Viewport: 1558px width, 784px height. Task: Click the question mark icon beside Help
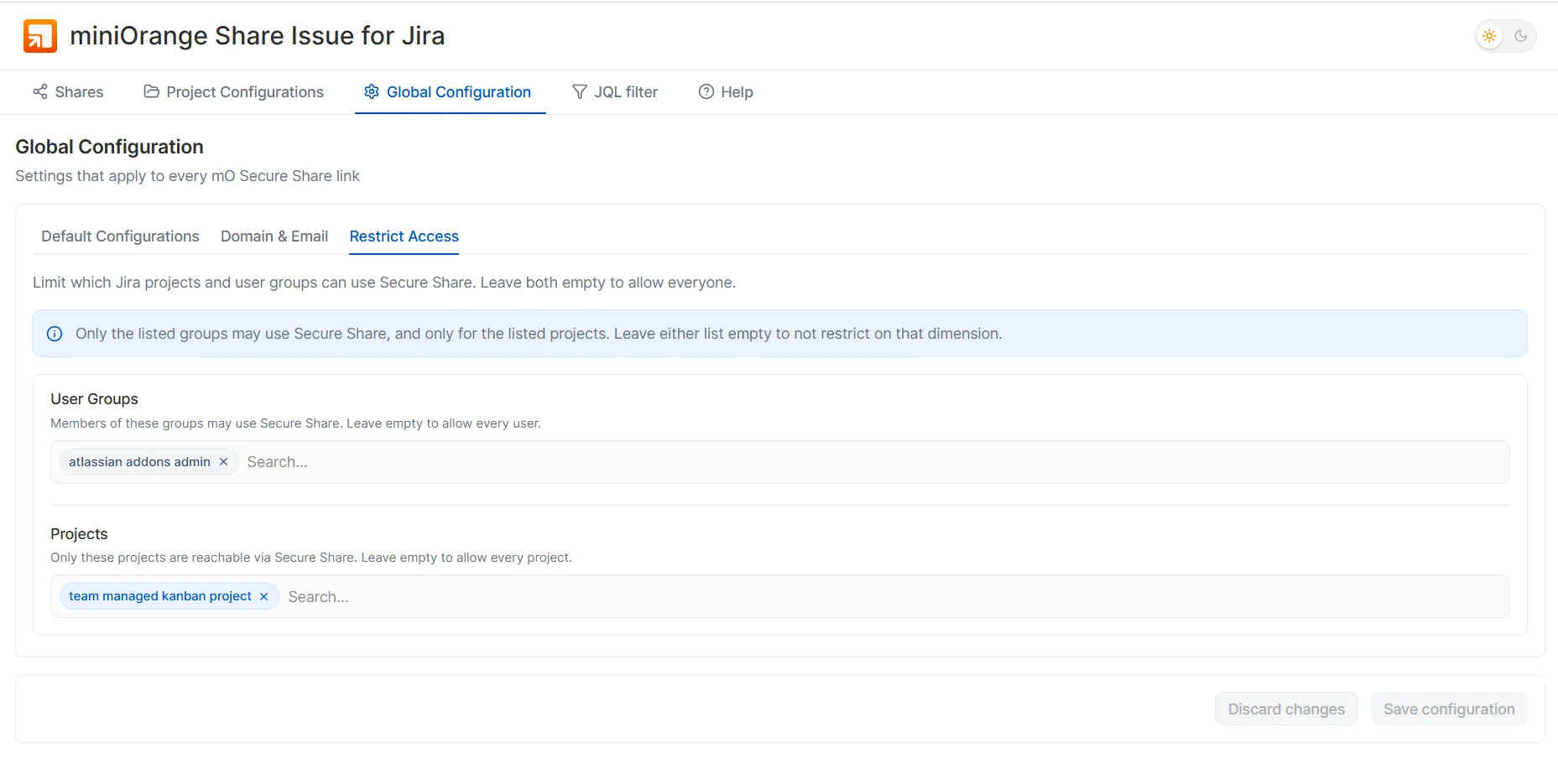(706, 91)
